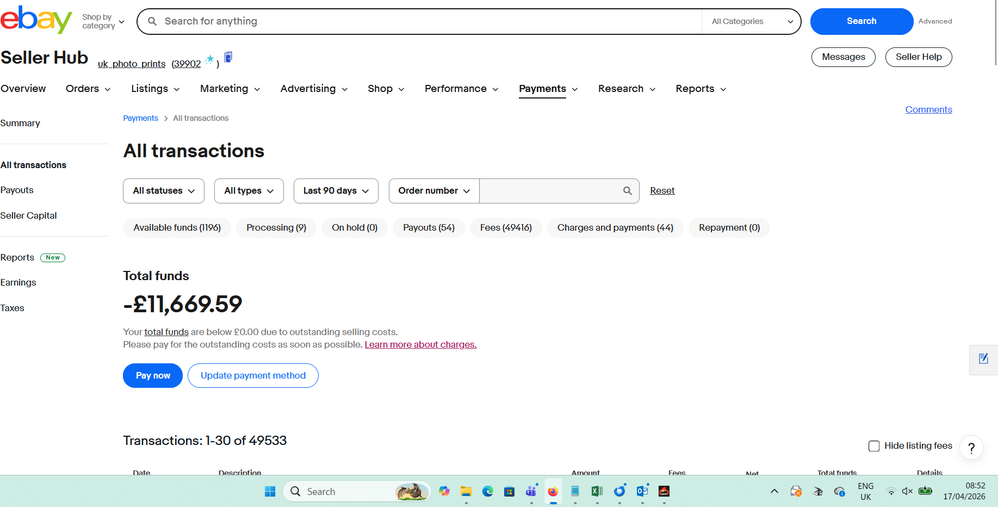Open the Excel taskbar icon
The width and height of the screenshot is (998, 507).
click(596, 491)
